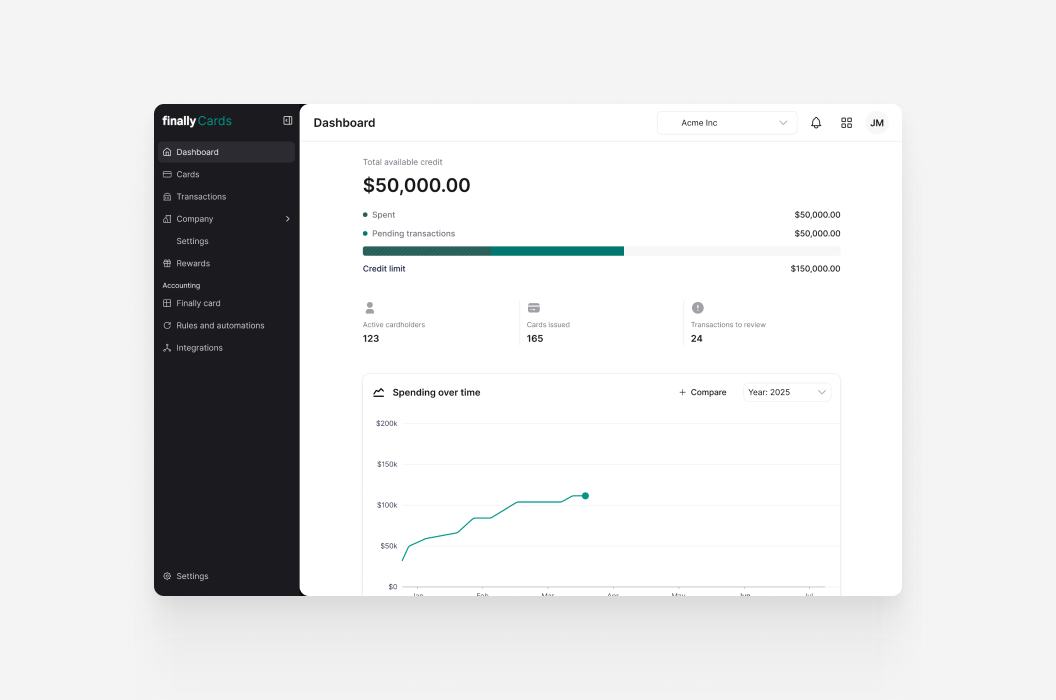1056x700 pixels.
Task: Click the latest data point on the chart
Action: click(x=585, y=496)
